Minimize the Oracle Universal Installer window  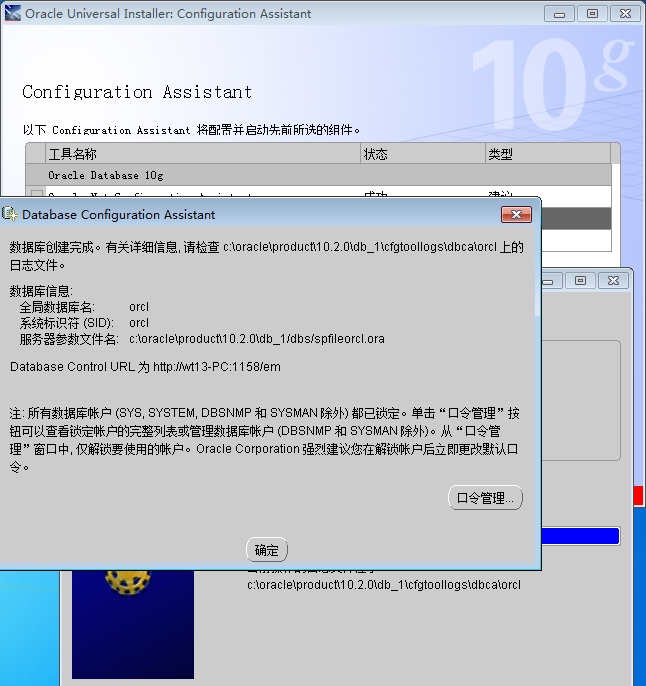[x=559, y=14]
